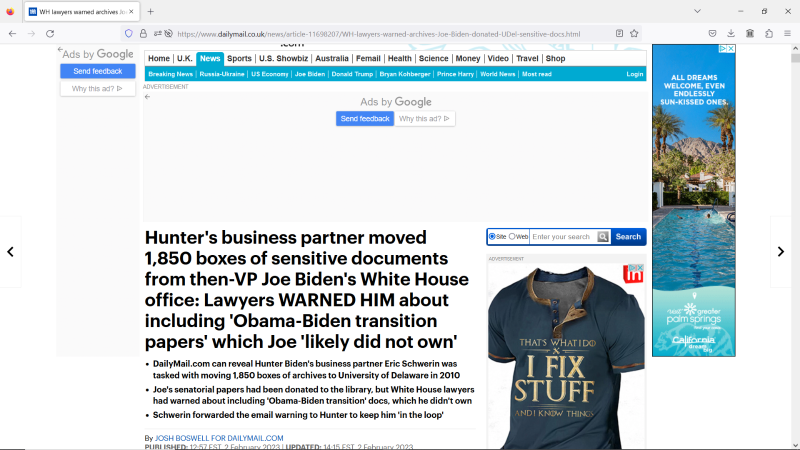The height and width of the screenshot is (450, 800).
Task: Open the Video section
Action: (498, 59)
